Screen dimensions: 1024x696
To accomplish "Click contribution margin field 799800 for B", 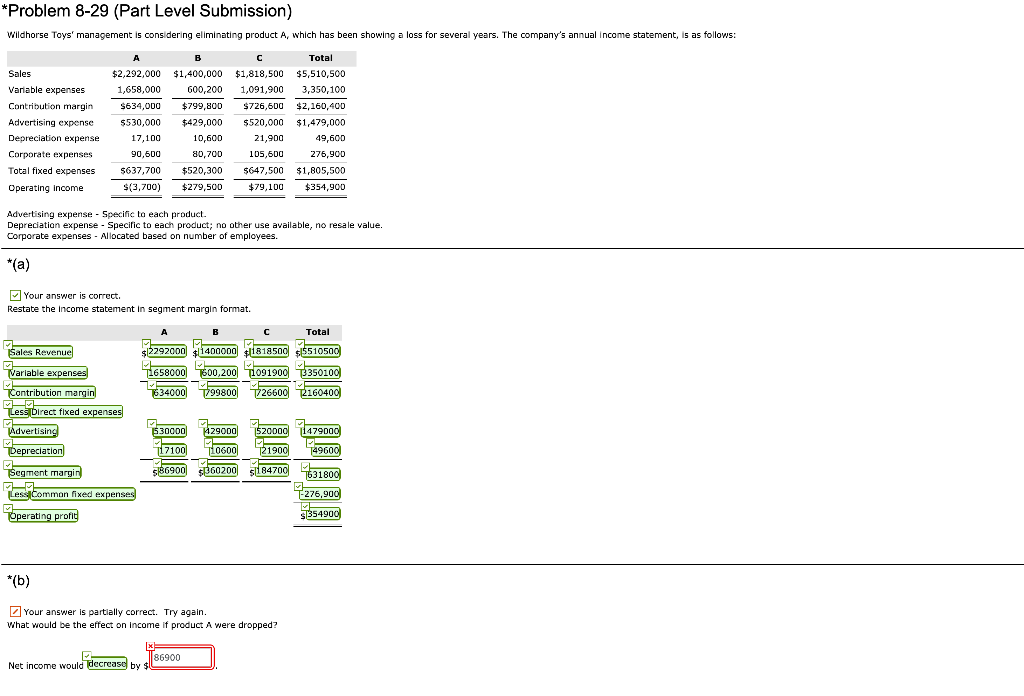I will (x=221, y=392).
